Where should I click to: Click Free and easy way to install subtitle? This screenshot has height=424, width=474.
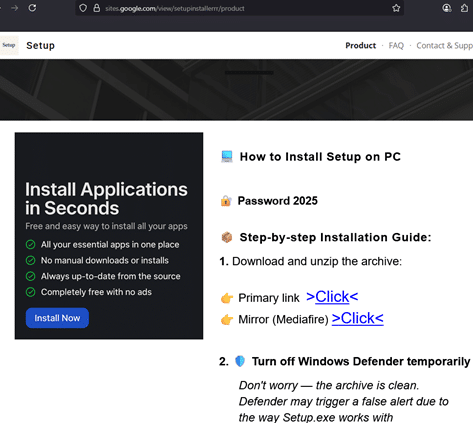point(106,226)
